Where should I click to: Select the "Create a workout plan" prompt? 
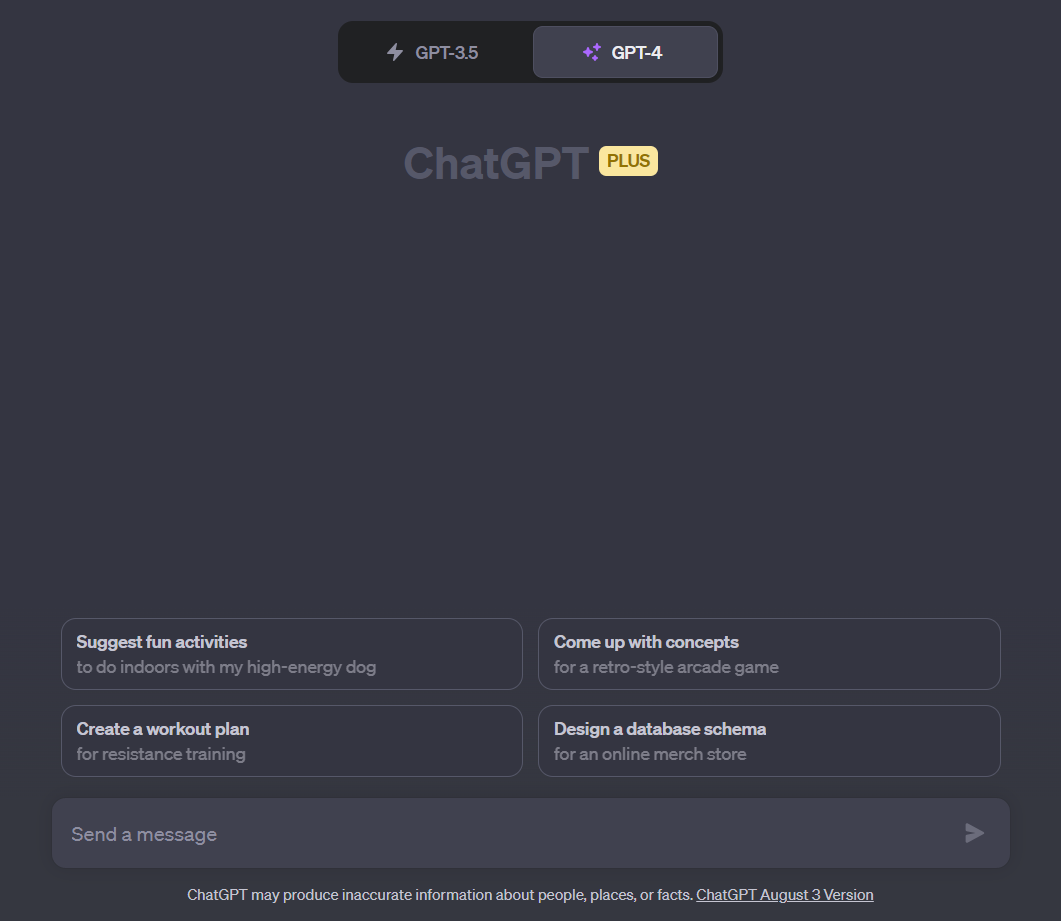coord(291,741)
